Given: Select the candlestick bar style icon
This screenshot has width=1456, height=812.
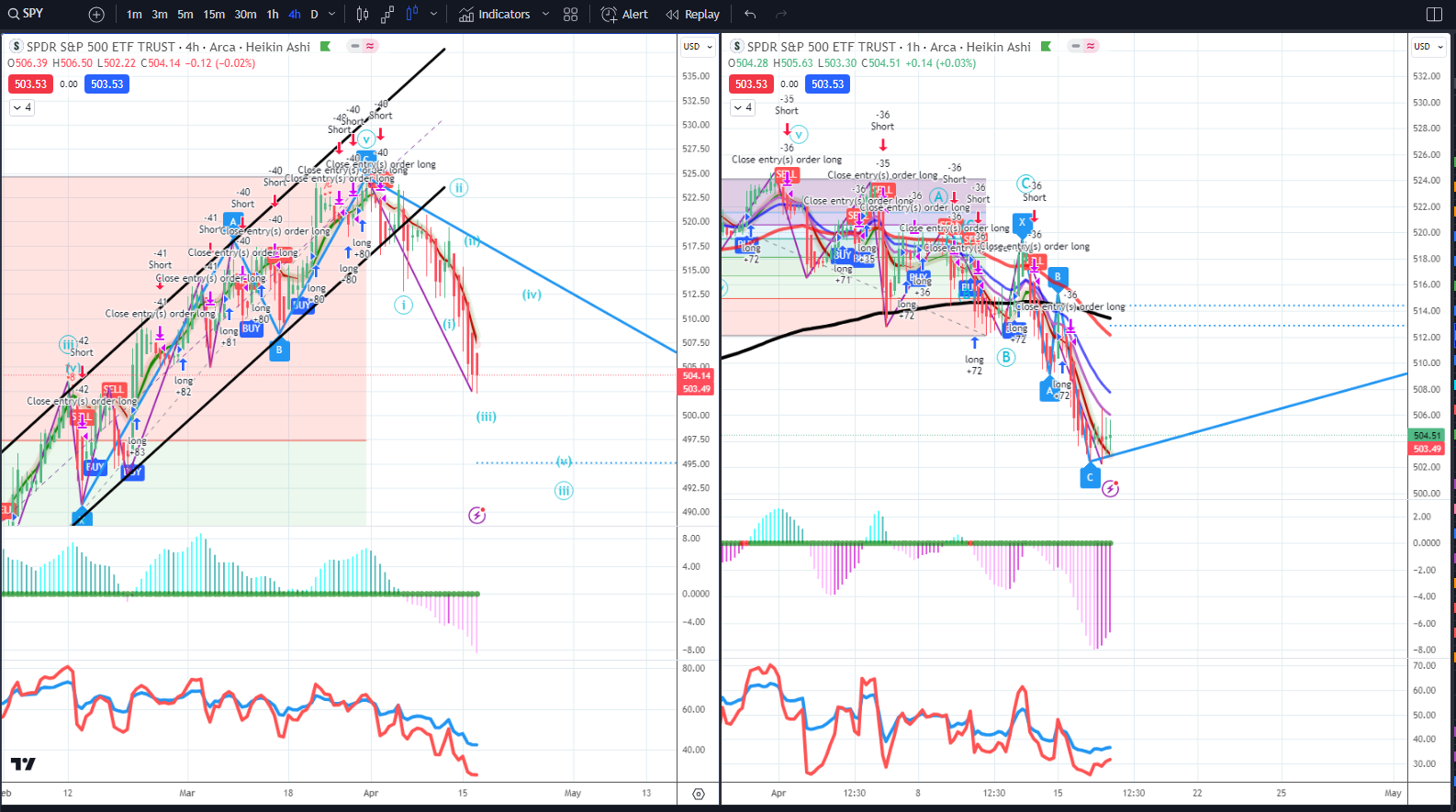Looking at the screenshot, I should click(363, 15).
